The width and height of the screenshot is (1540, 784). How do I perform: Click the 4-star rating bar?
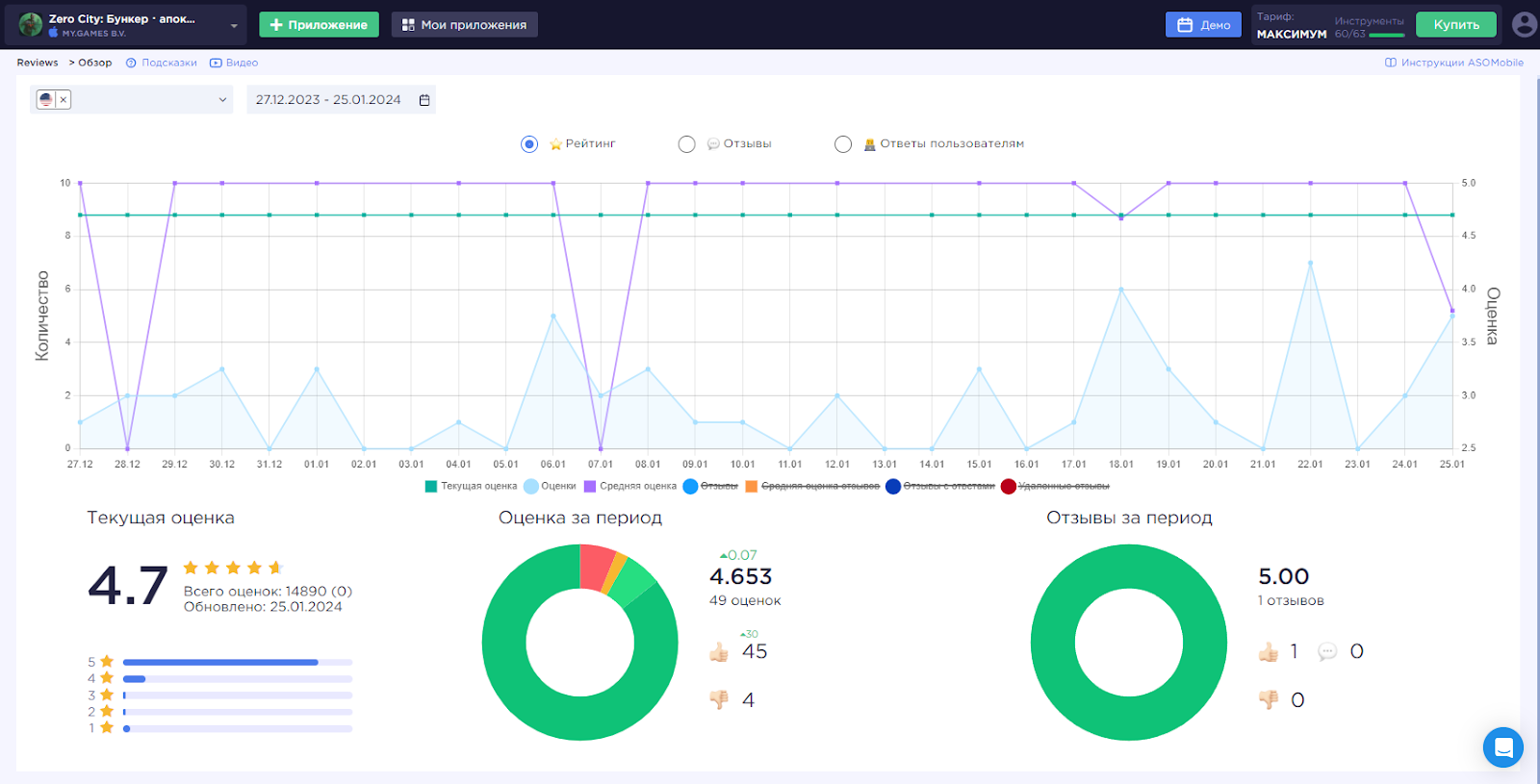point(237,679)
